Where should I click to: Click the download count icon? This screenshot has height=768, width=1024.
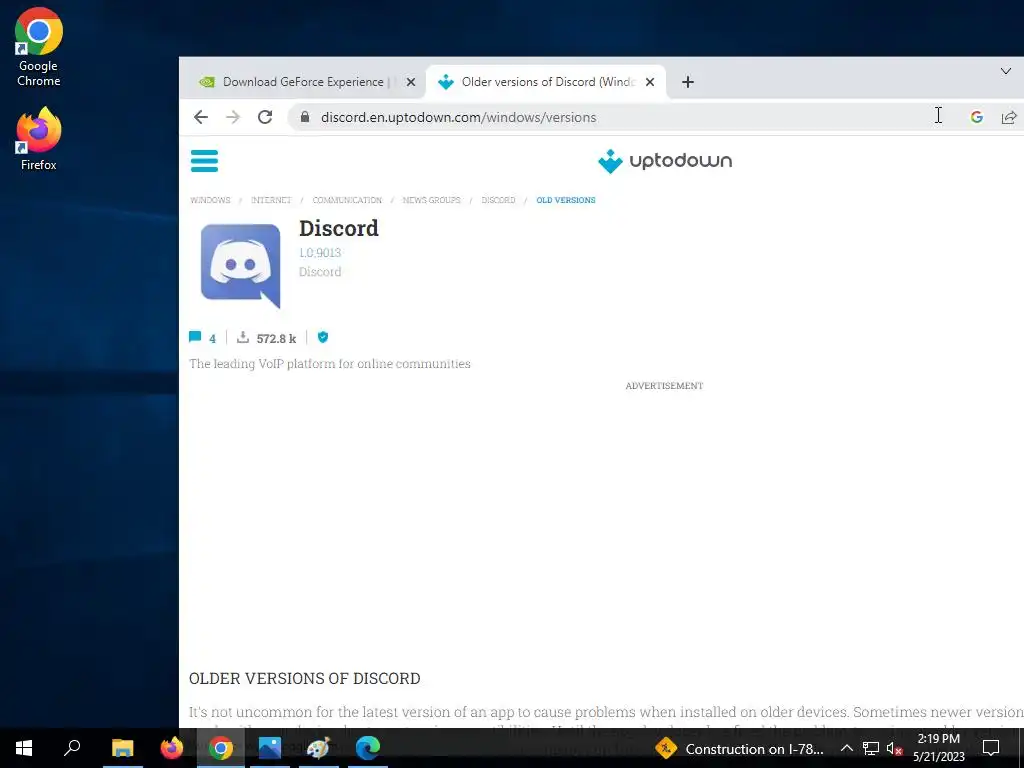click(x=243, y=337)
